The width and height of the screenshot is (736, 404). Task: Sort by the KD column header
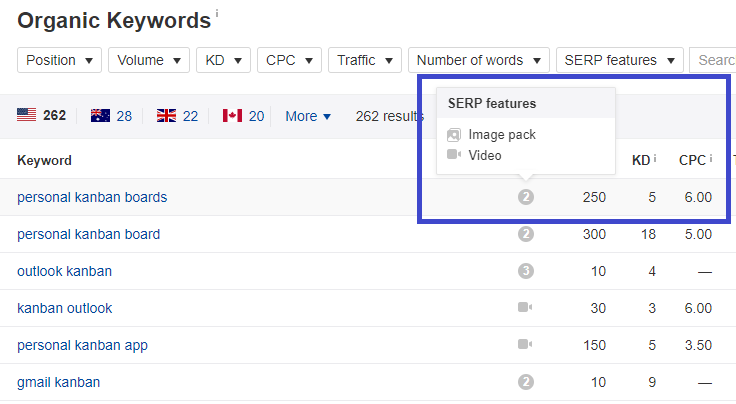tap(641, 160)
